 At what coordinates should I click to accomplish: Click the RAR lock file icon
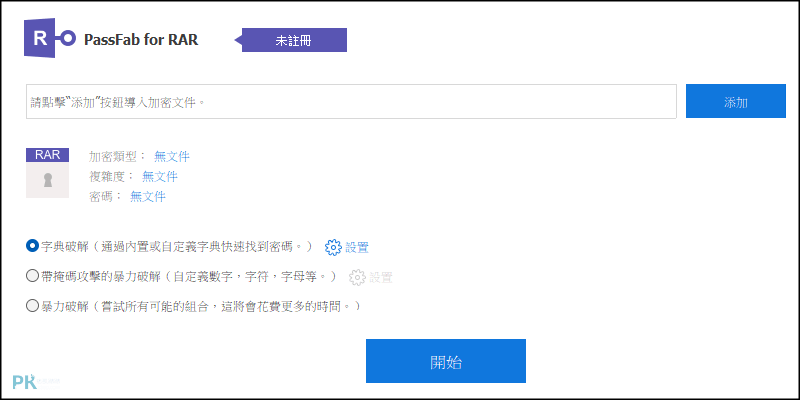click(47, 173)
